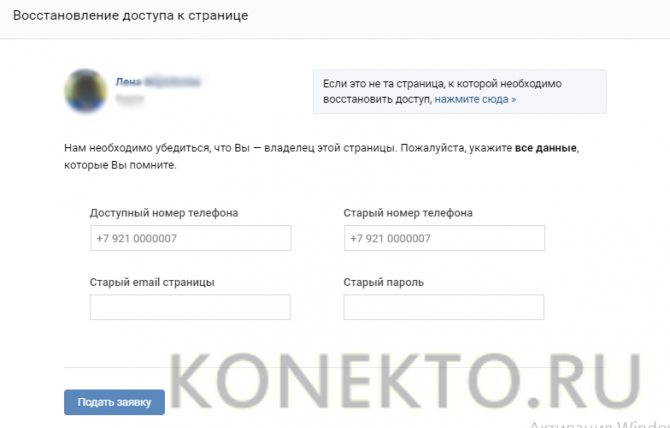Click the 'Старый номер телефона' label
Viewport: 670px width, 428px height.
tap(408, 213)
